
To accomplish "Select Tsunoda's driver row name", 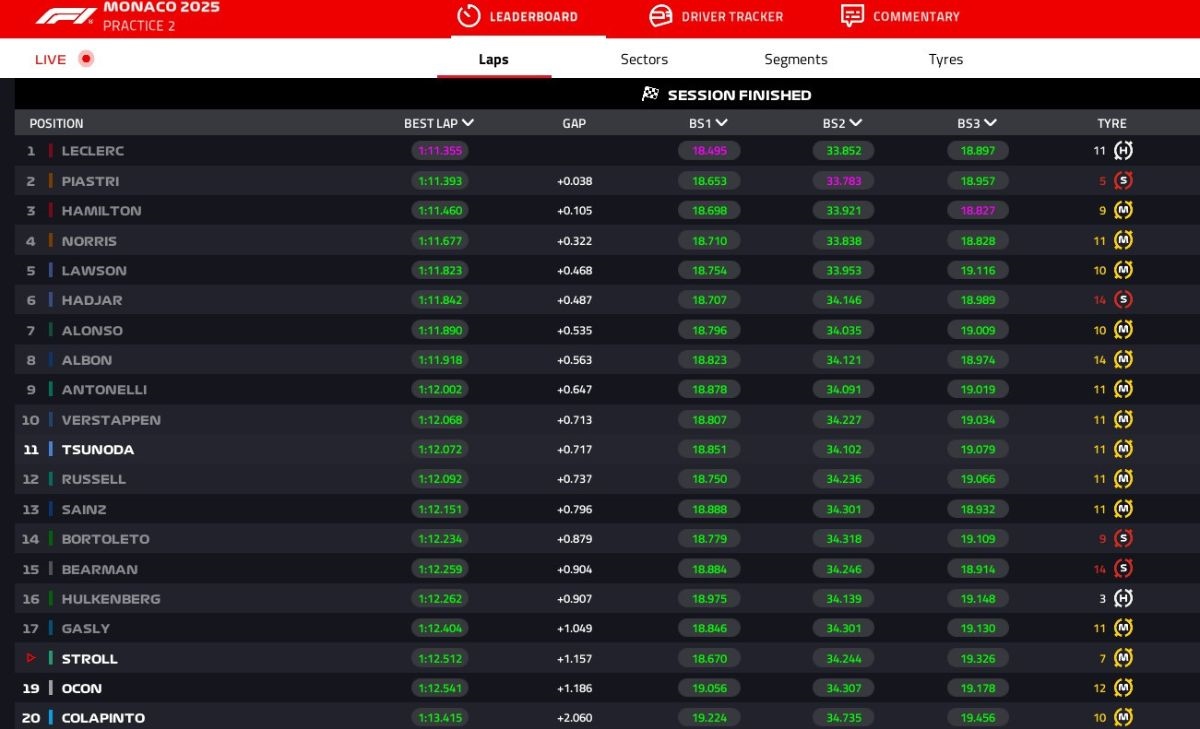I will [x=98, y=450].
